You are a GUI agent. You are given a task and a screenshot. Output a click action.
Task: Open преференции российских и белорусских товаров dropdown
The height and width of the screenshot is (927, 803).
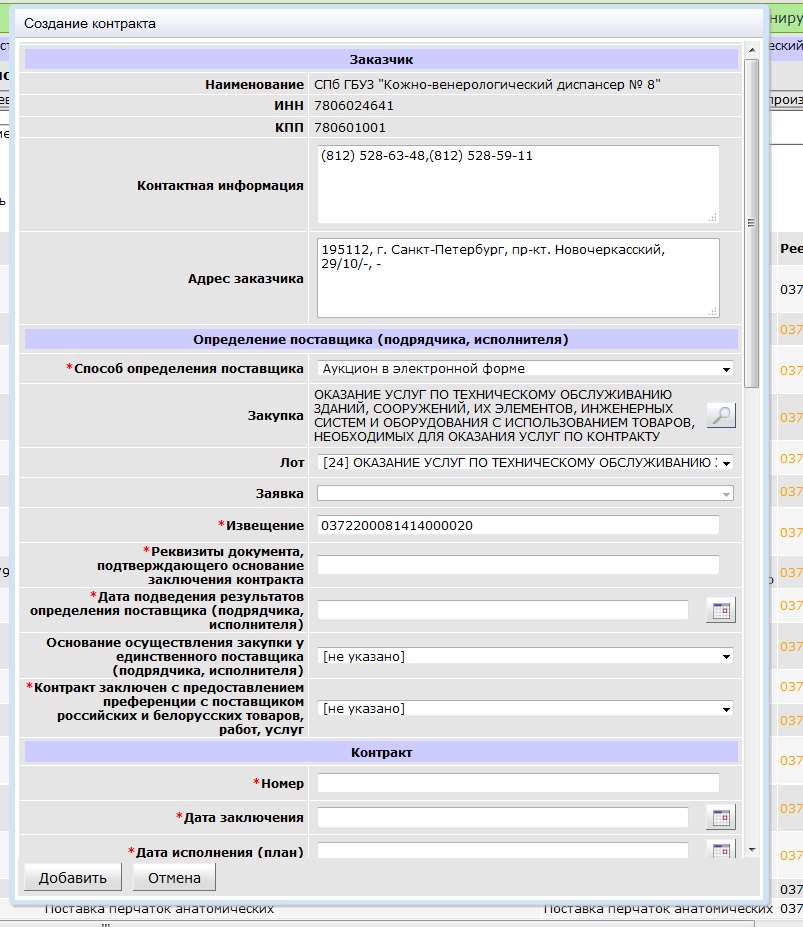(x=525, y=708)
